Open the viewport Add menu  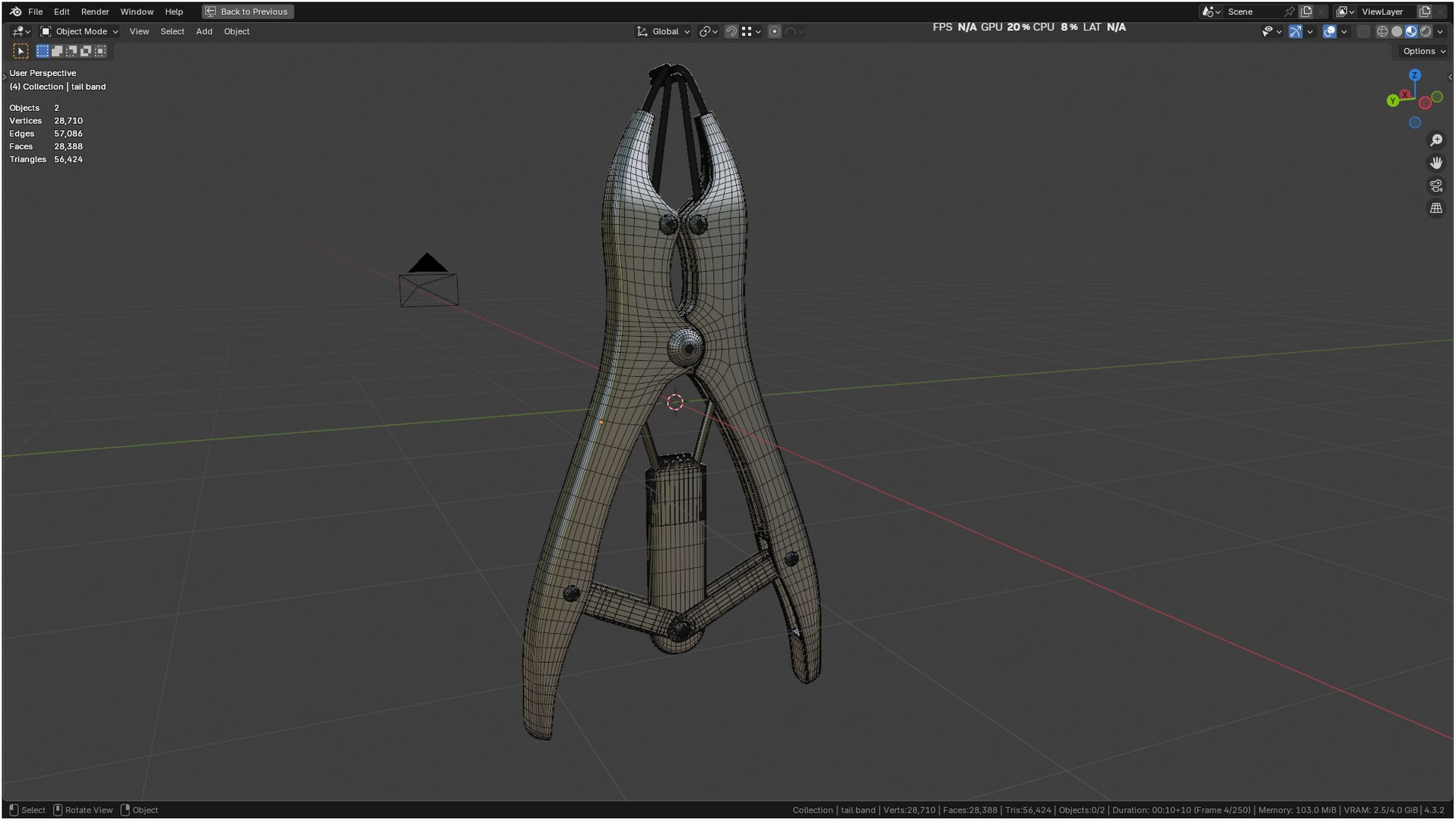[x=205, y=31]
